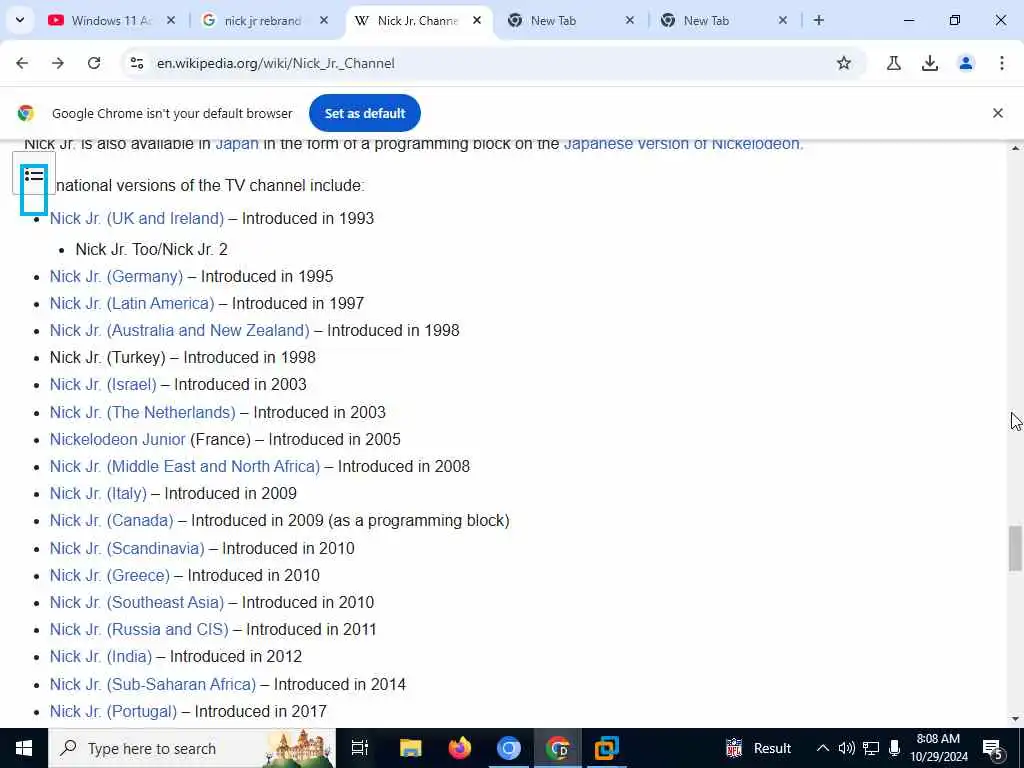Image resolution: width=1024 pixels, height=768 pixels.
Task: Switch to the Windows 11 YouTube tab
Action: [x=112, y=20]
